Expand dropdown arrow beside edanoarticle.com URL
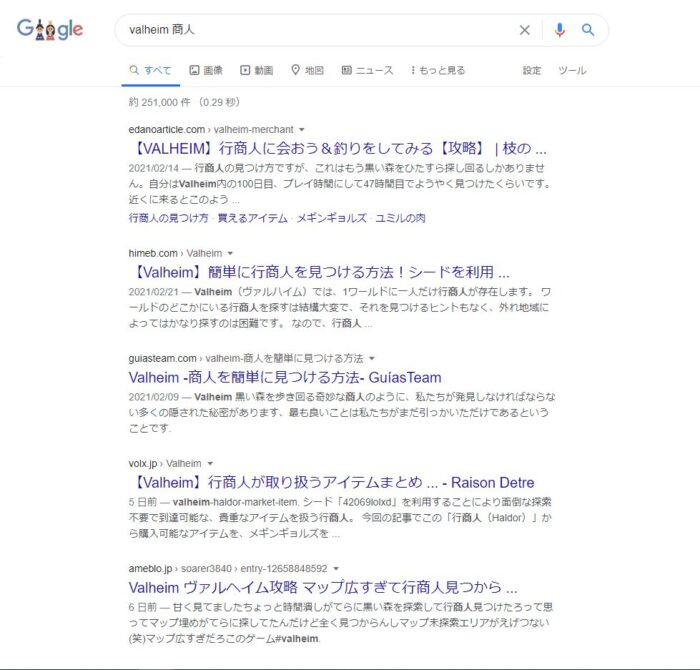 pyautogui.click(x=302, y=129)
